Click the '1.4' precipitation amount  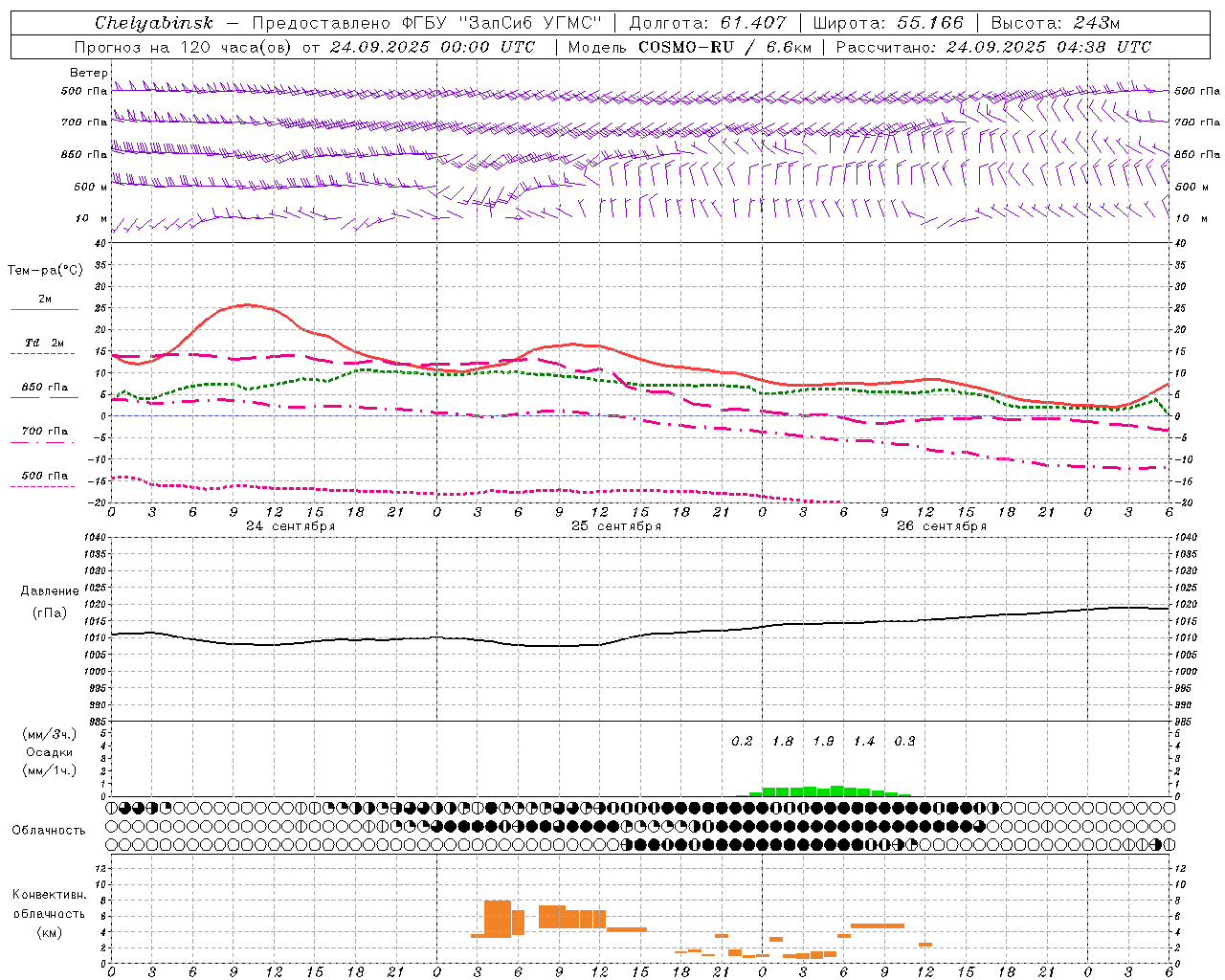(864, 742)
